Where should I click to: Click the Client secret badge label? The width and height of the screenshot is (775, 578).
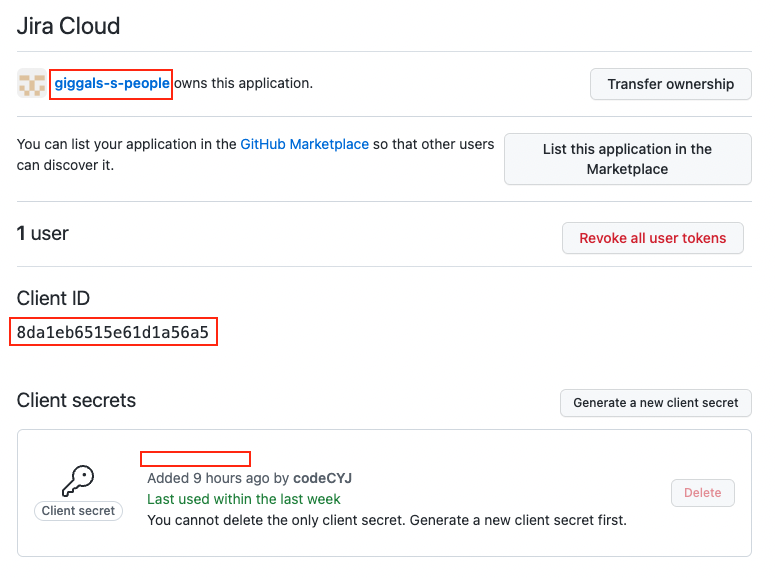coord(78,511)
